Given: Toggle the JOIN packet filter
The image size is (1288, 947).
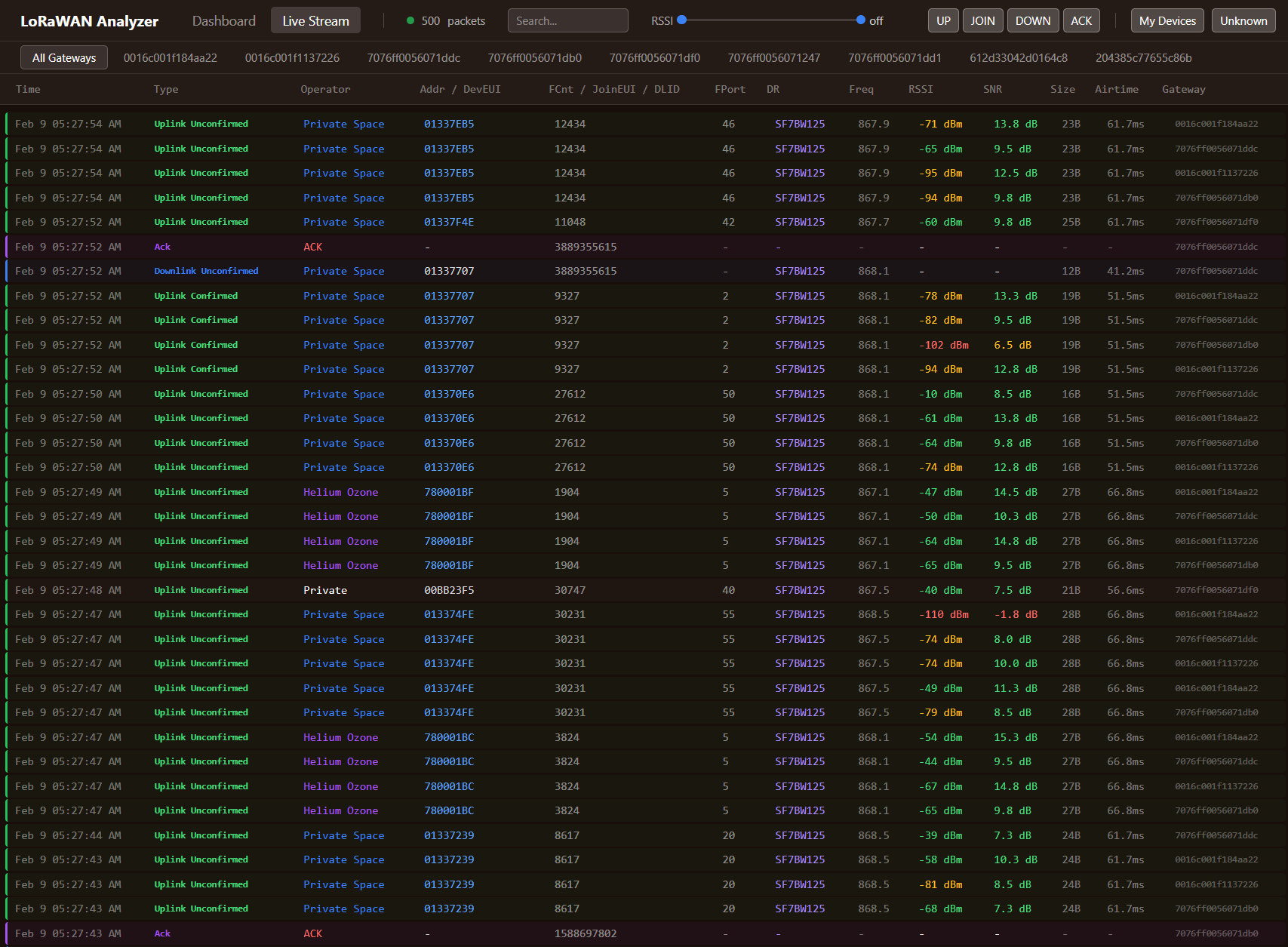Looking at the screenshot, I should [982, 21].
